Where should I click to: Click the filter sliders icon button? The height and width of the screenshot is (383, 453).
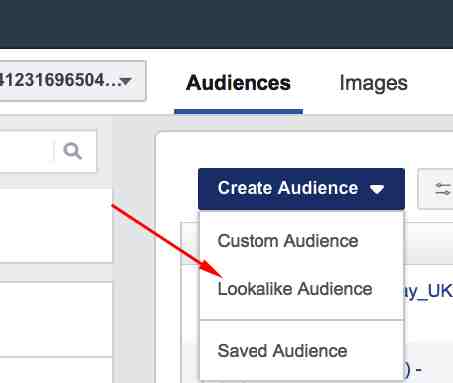click(x=442, y=189)
